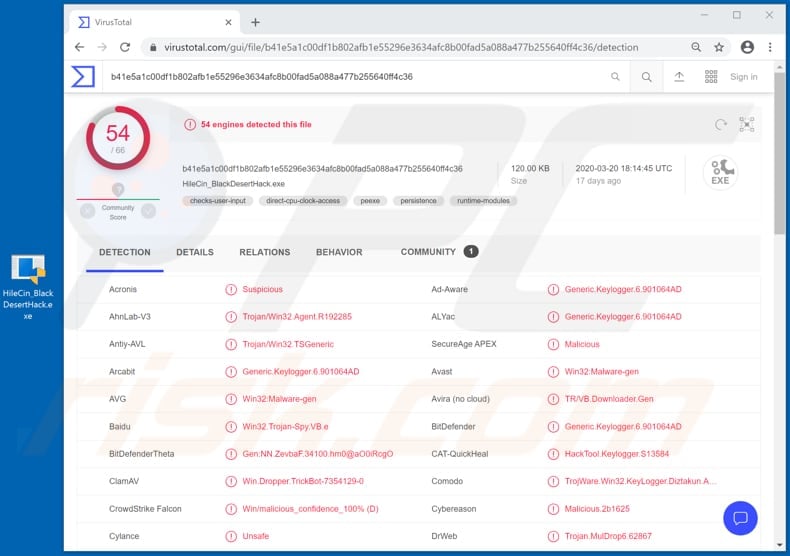This screenshot has height=556, width=790.
Task: Click the browser URL address bar
Action: [401, 47]
